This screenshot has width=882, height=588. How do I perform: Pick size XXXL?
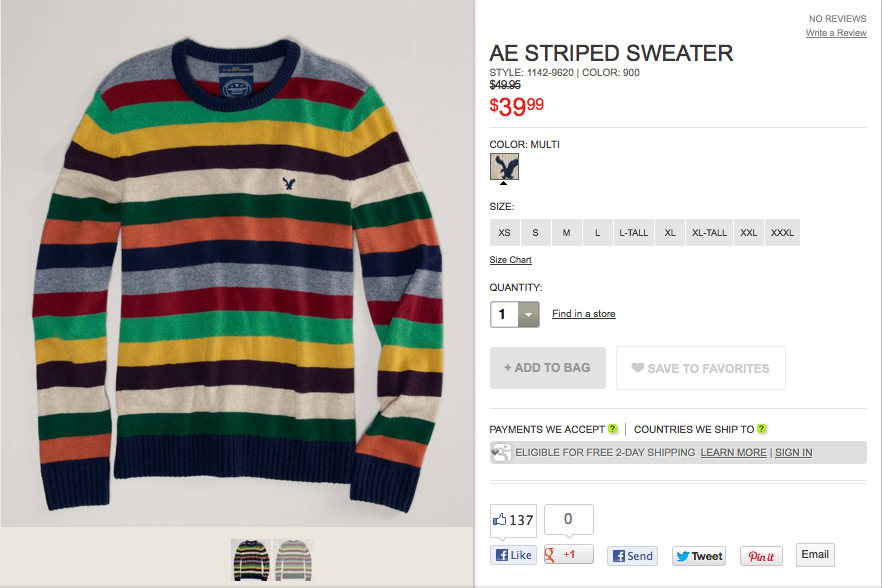coord(782,232)
